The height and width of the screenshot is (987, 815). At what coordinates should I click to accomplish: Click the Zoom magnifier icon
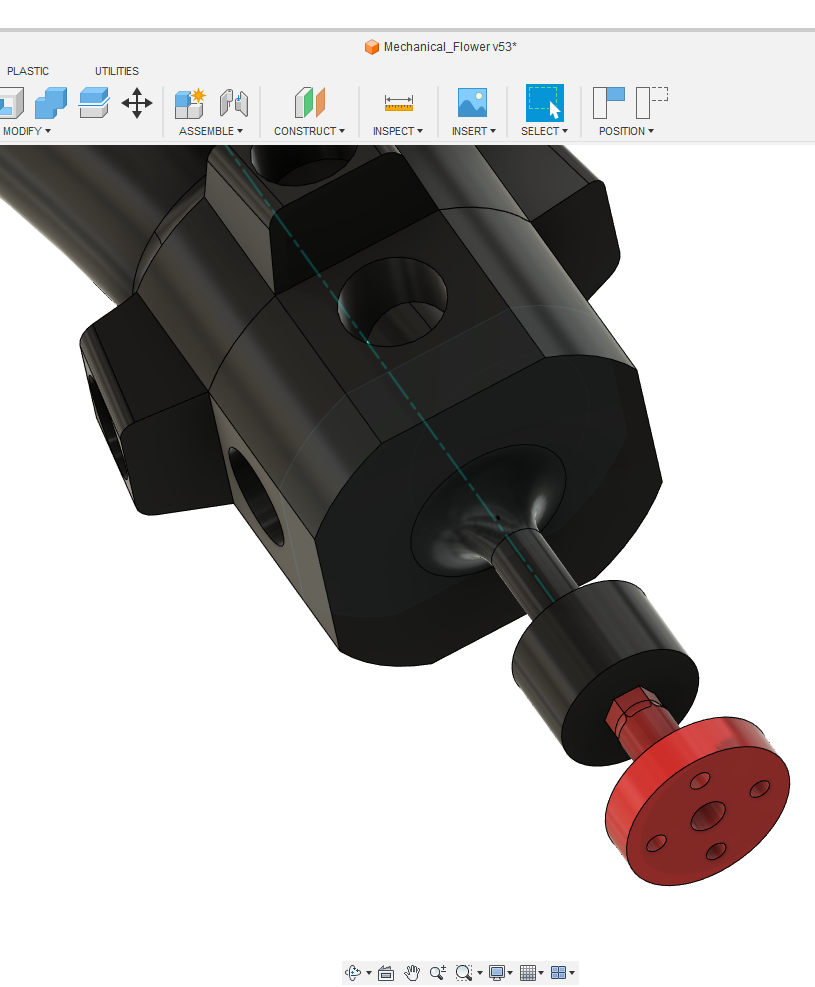pos(437,973)
